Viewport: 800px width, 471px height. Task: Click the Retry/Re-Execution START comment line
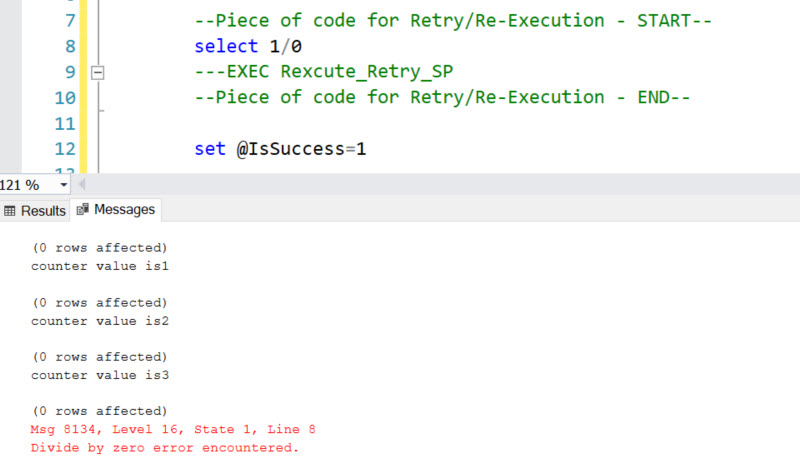tap(452, 20)
